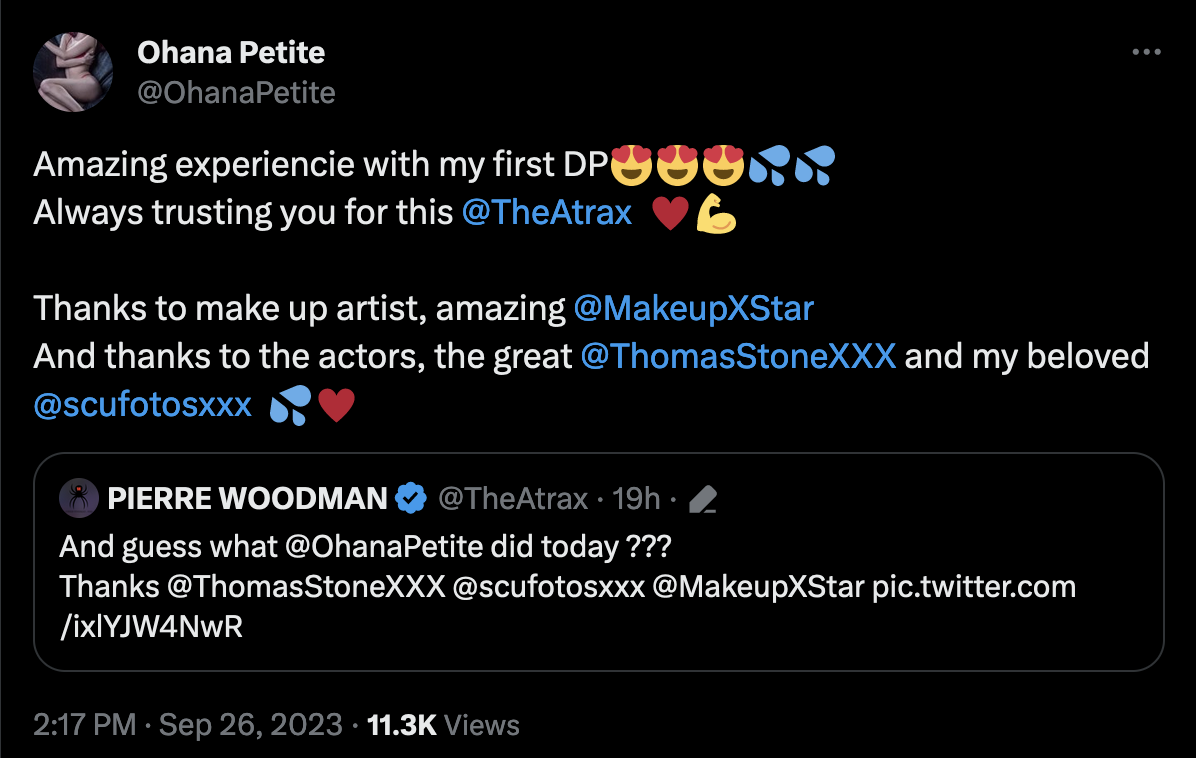Open the blue @scufotosxxx mention link
The image size is (1196, 758).
point(143,405)
